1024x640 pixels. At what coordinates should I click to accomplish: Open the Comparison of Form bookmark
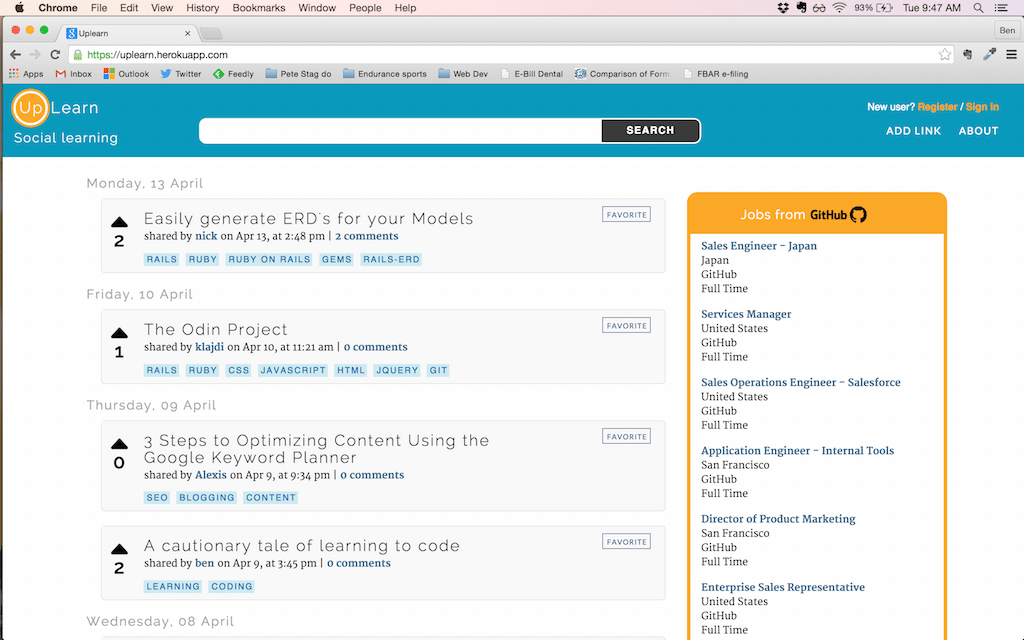pos(622,74)
